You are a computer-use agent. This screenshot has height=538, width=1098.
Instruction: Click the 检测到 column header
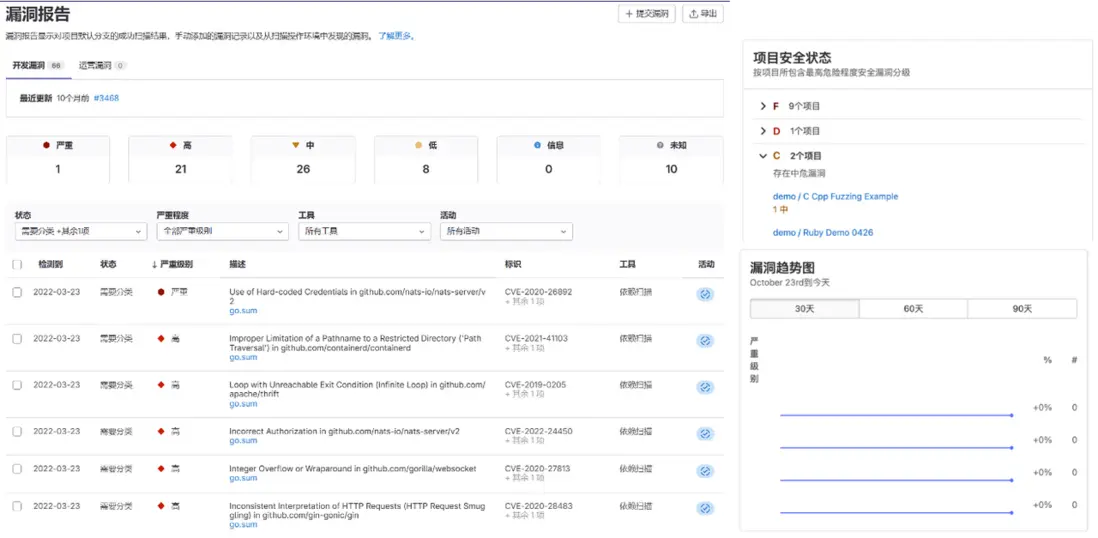(x=51, y=265)
